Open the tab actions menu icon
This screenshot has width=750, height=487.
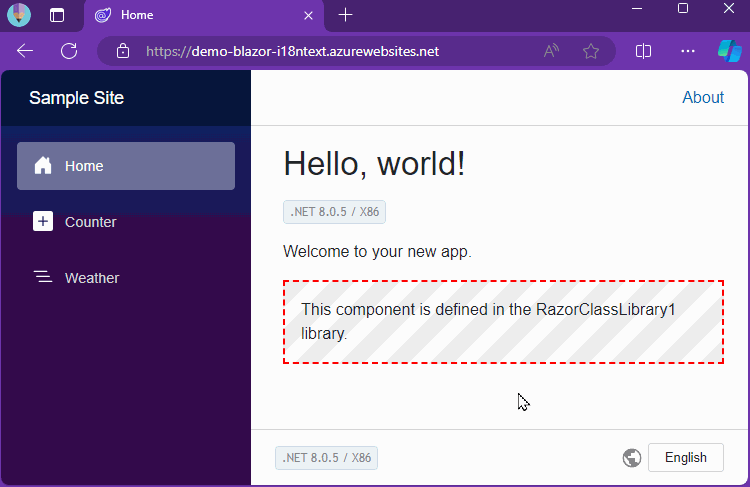(57, 15)
